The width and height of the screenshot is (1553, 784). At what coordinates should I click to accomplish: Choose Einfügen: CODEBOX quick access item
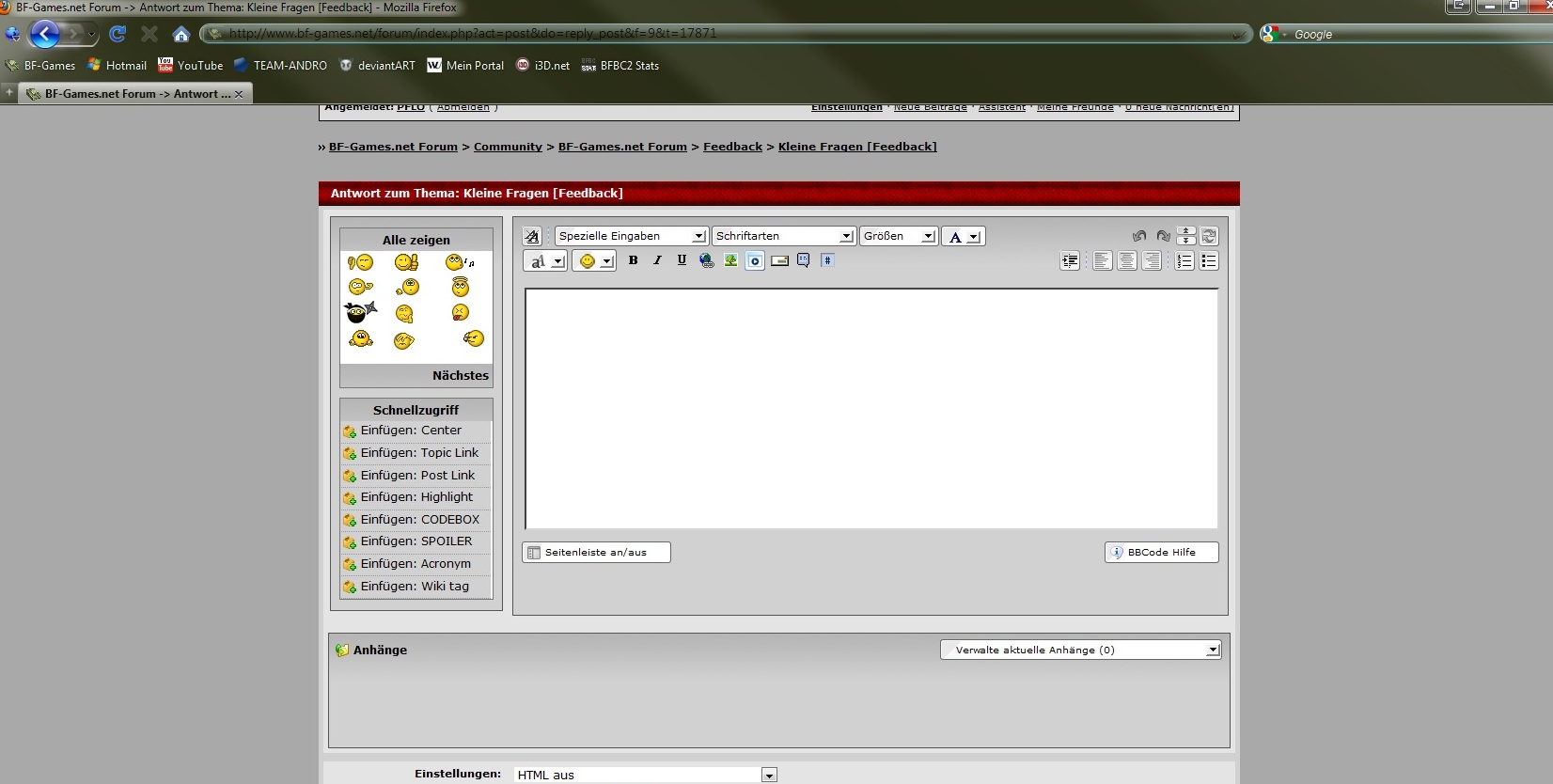[x=419, y=520]
